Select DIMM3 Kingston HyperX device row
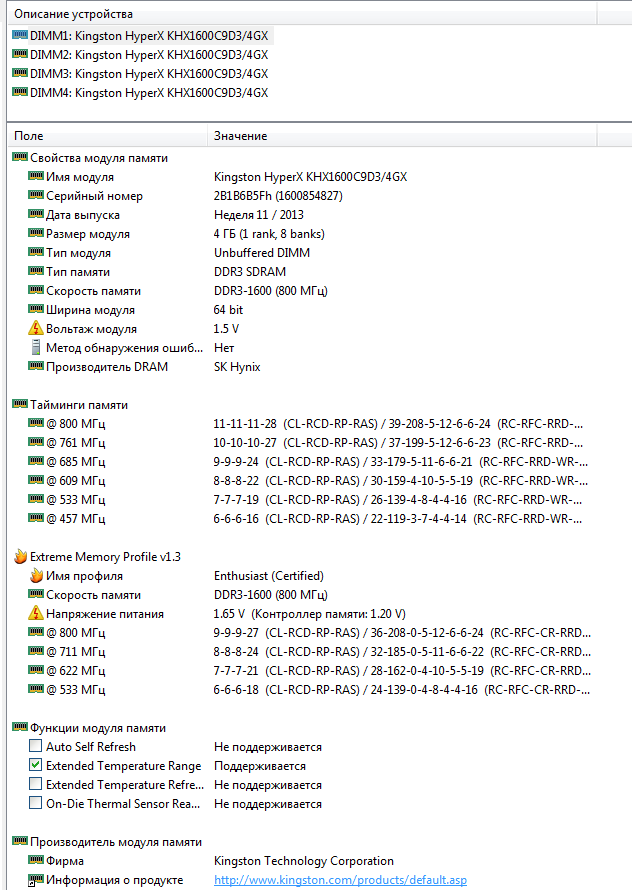Image resolution: width=632 pixels, height=890 pixels. tap(141, 74)
